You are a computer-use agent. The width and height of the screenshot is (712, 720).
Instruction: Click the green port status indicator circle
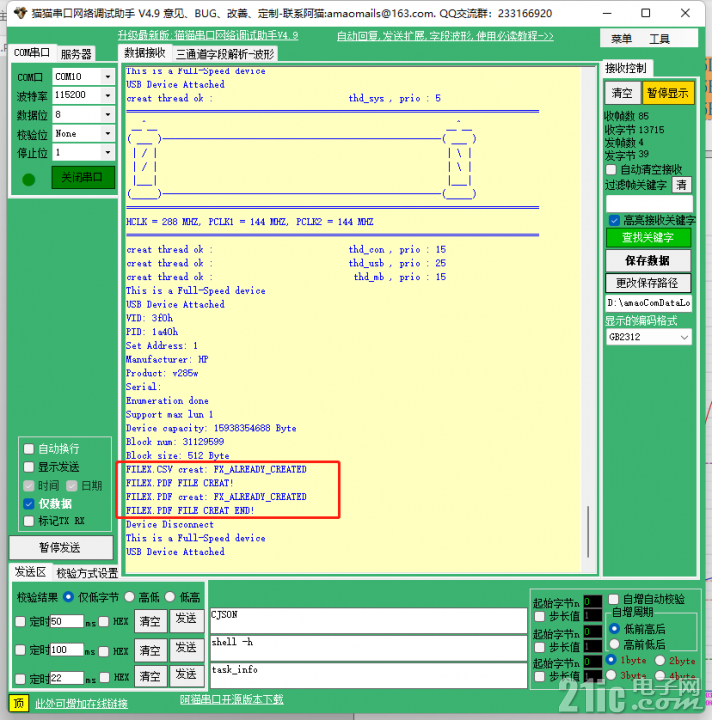point(28,179)
